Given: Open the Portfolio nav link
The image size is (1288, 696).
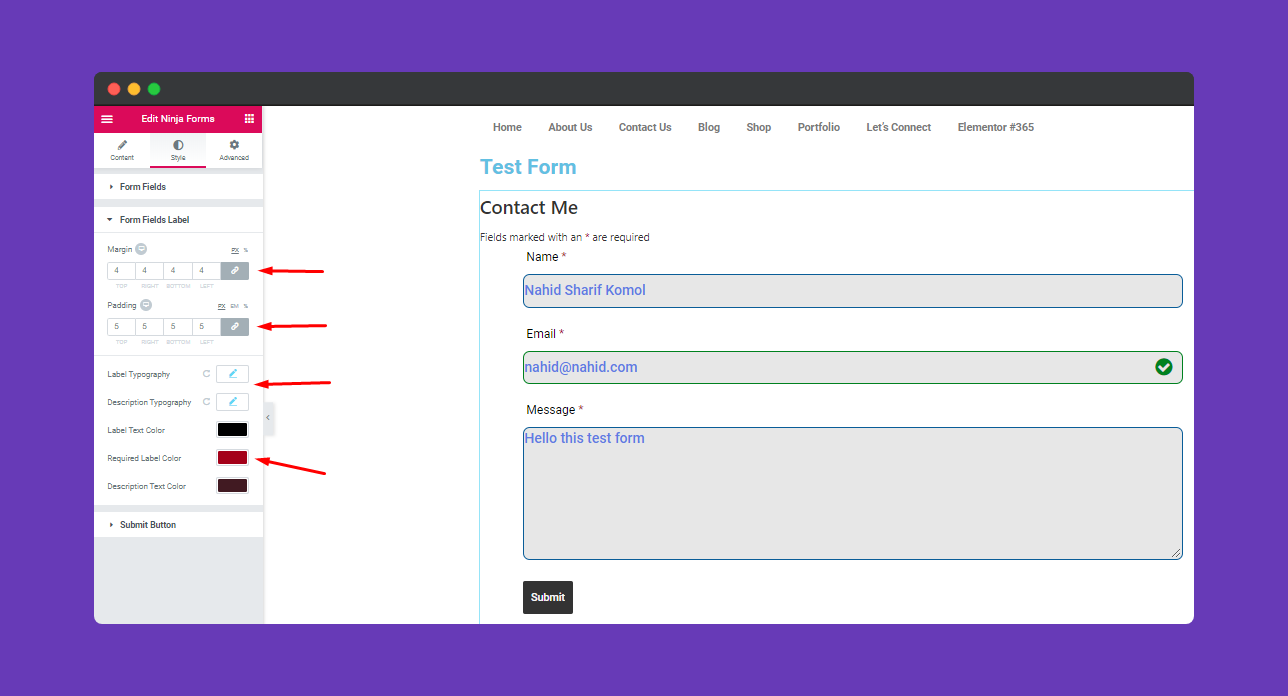Looking at the screenshot, I should 819,127.
